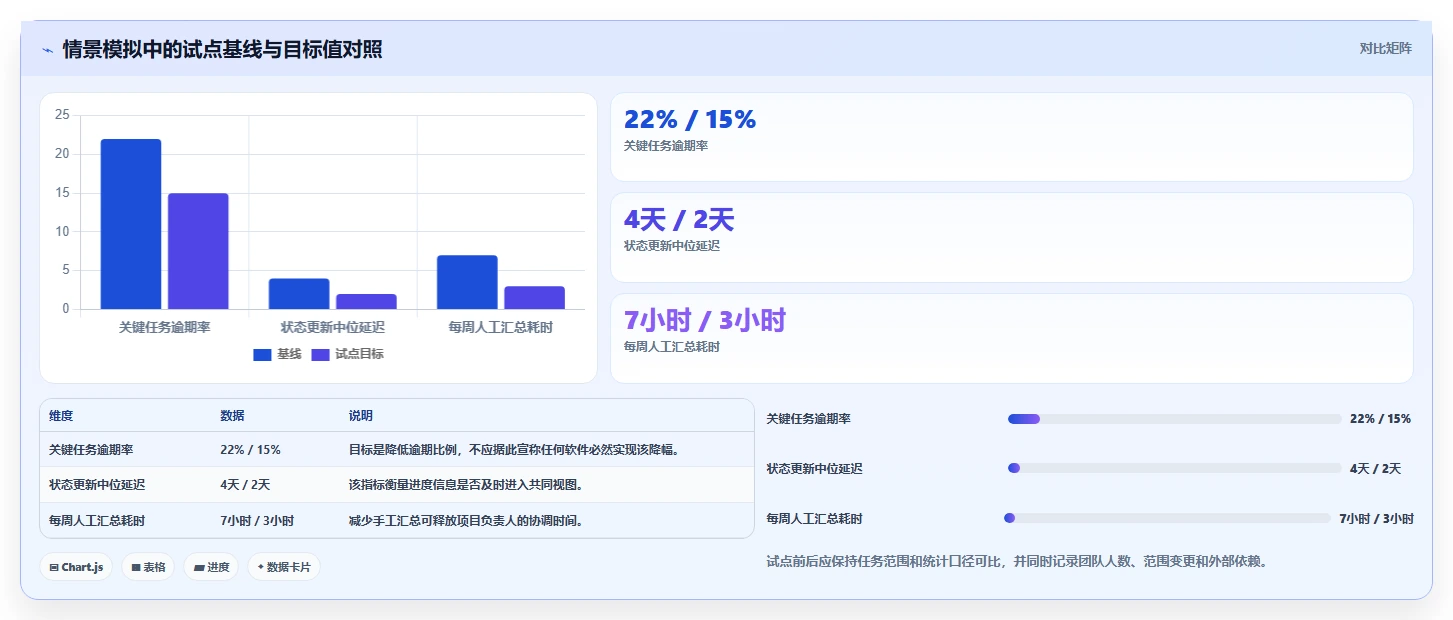
Task: Click table cell 状态更新中位延迟
Action: click(x=97, y=485)
